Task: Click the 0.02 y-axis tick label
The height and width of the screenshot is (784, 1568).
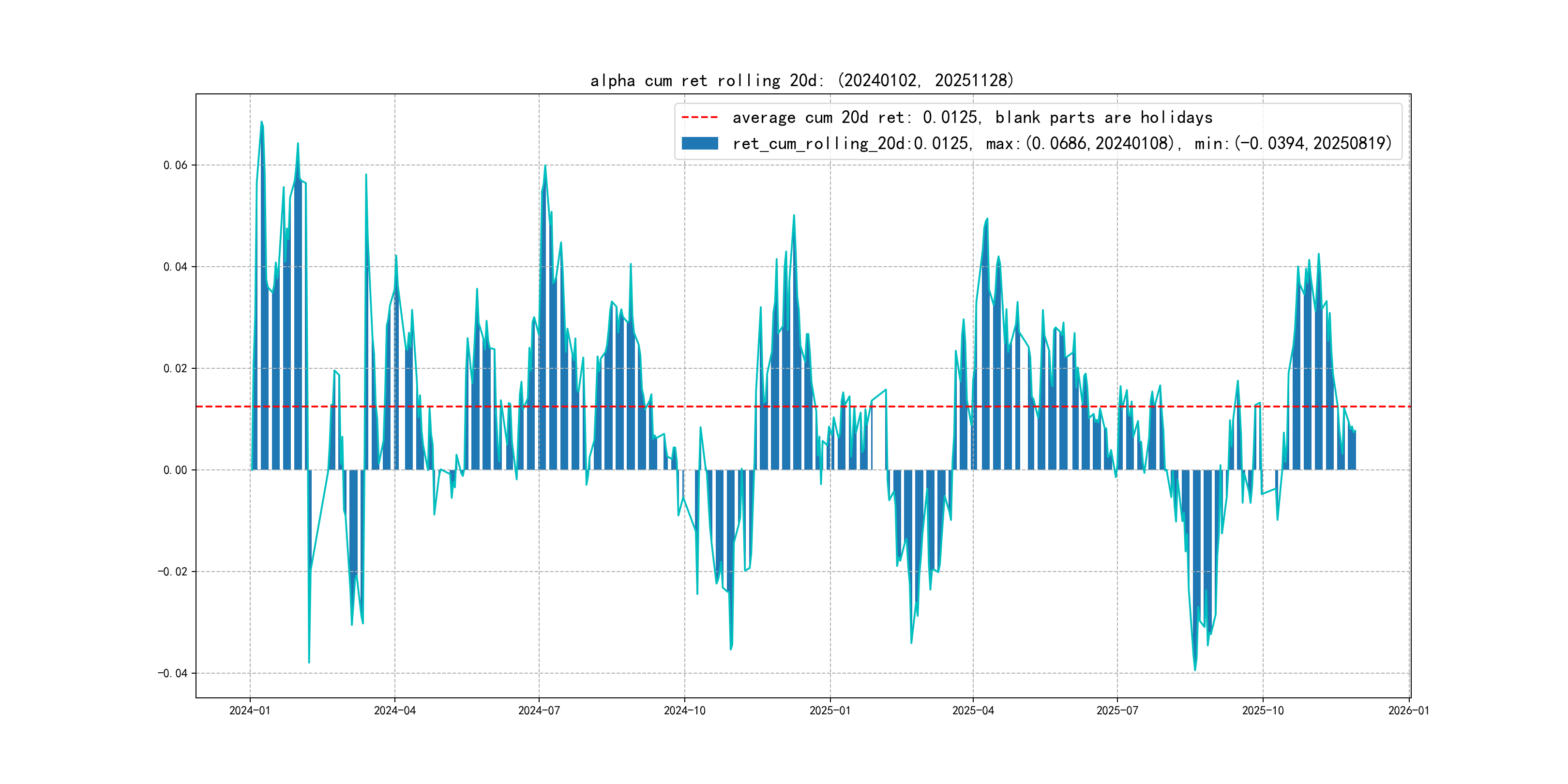Action: (x=175, y=368)
